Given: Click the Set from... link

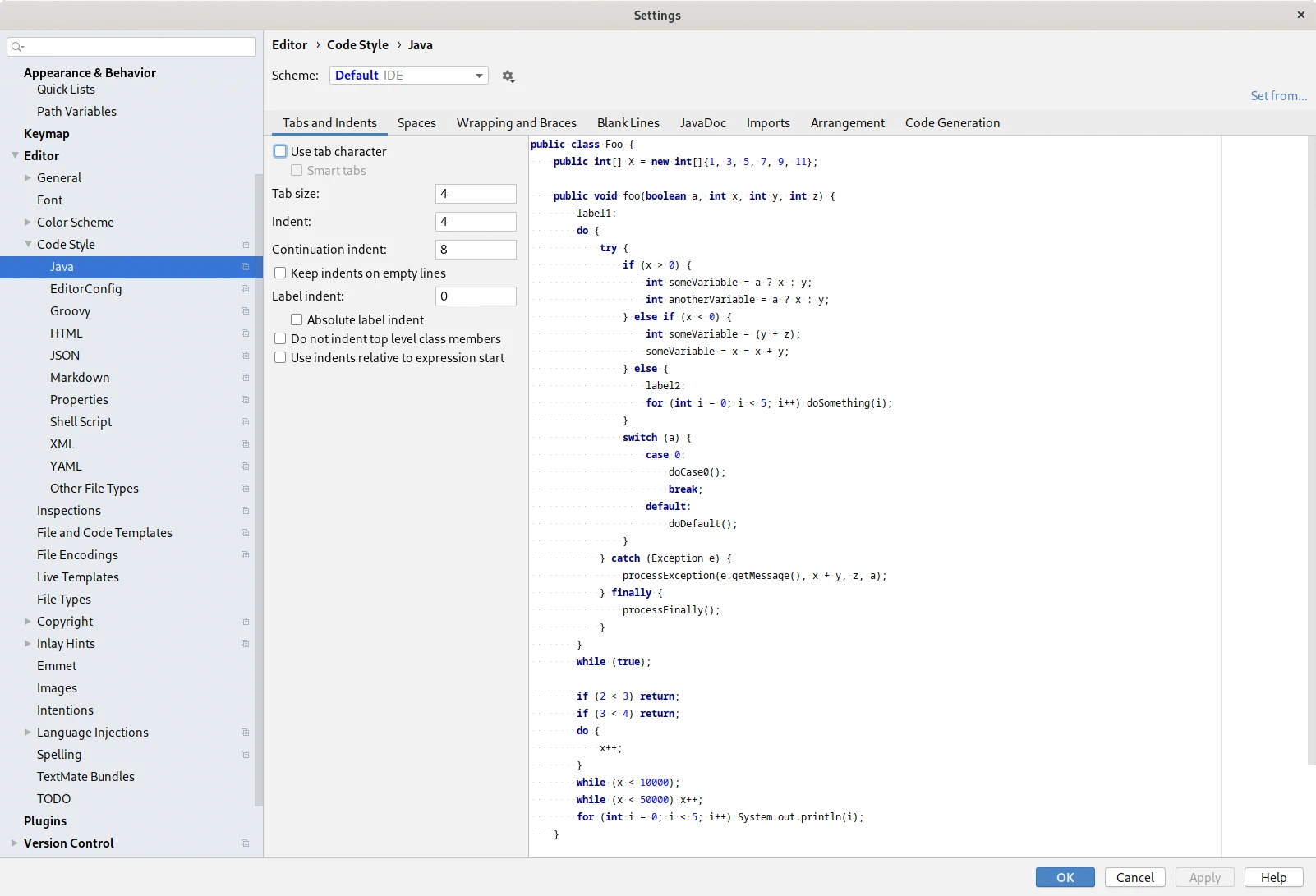Looking at the screenshot, I should pyautogui.click(x=1278, y=96).
